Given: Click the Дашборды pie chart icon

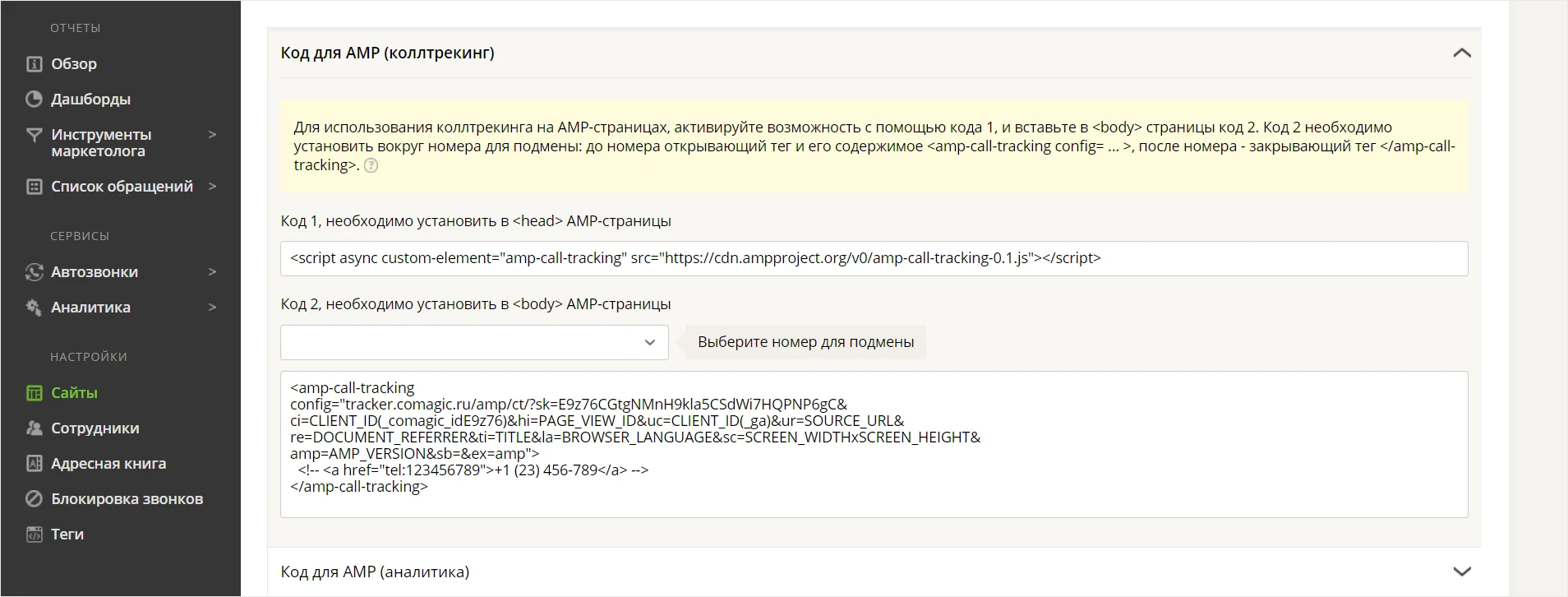Looking at the screenshot, I should click(x=34, y=99).
